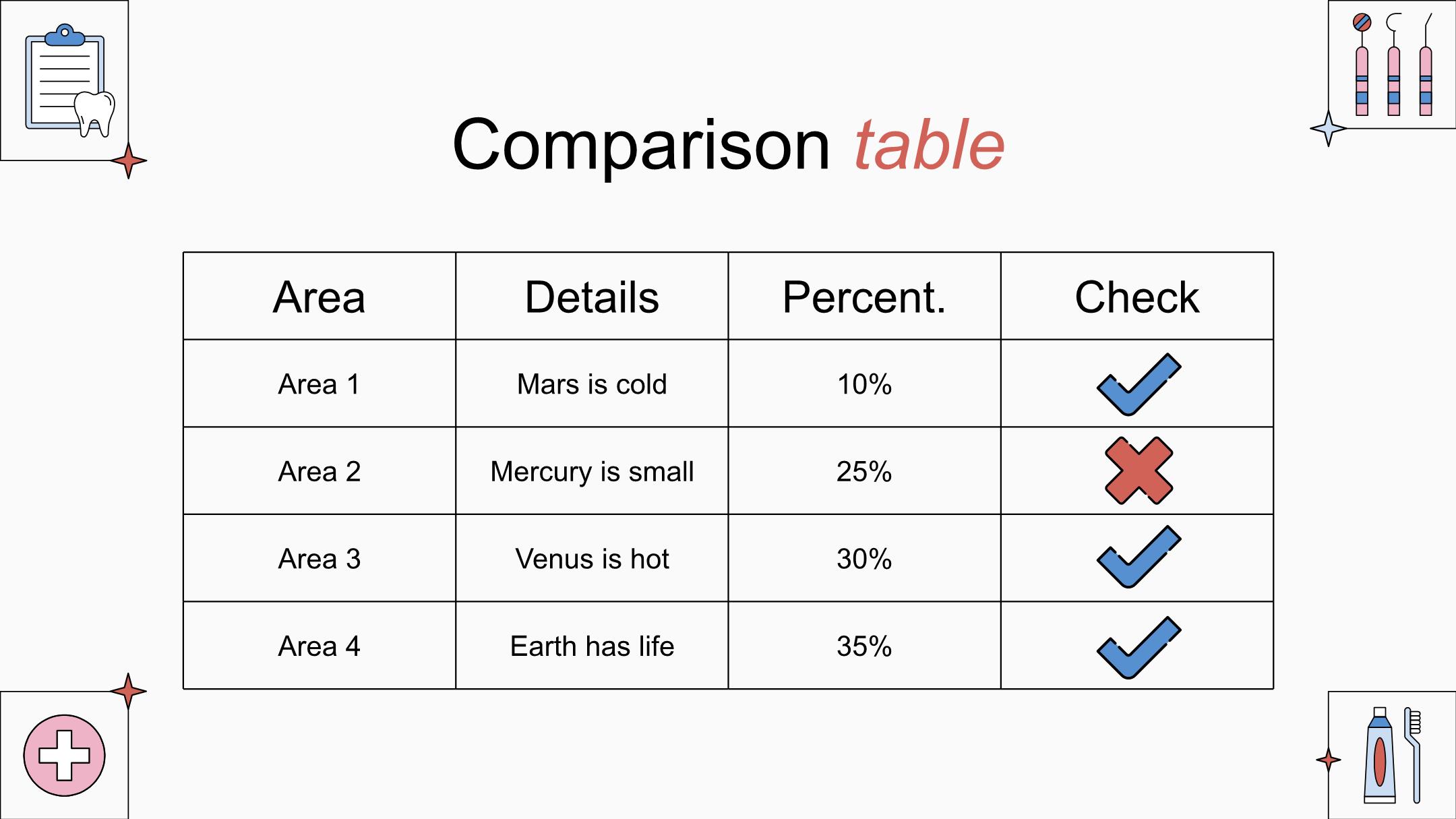The width and height of the screenshot is (1456, 819).
Task: Click the red italic word "table"
Action: tap(929, 146)
